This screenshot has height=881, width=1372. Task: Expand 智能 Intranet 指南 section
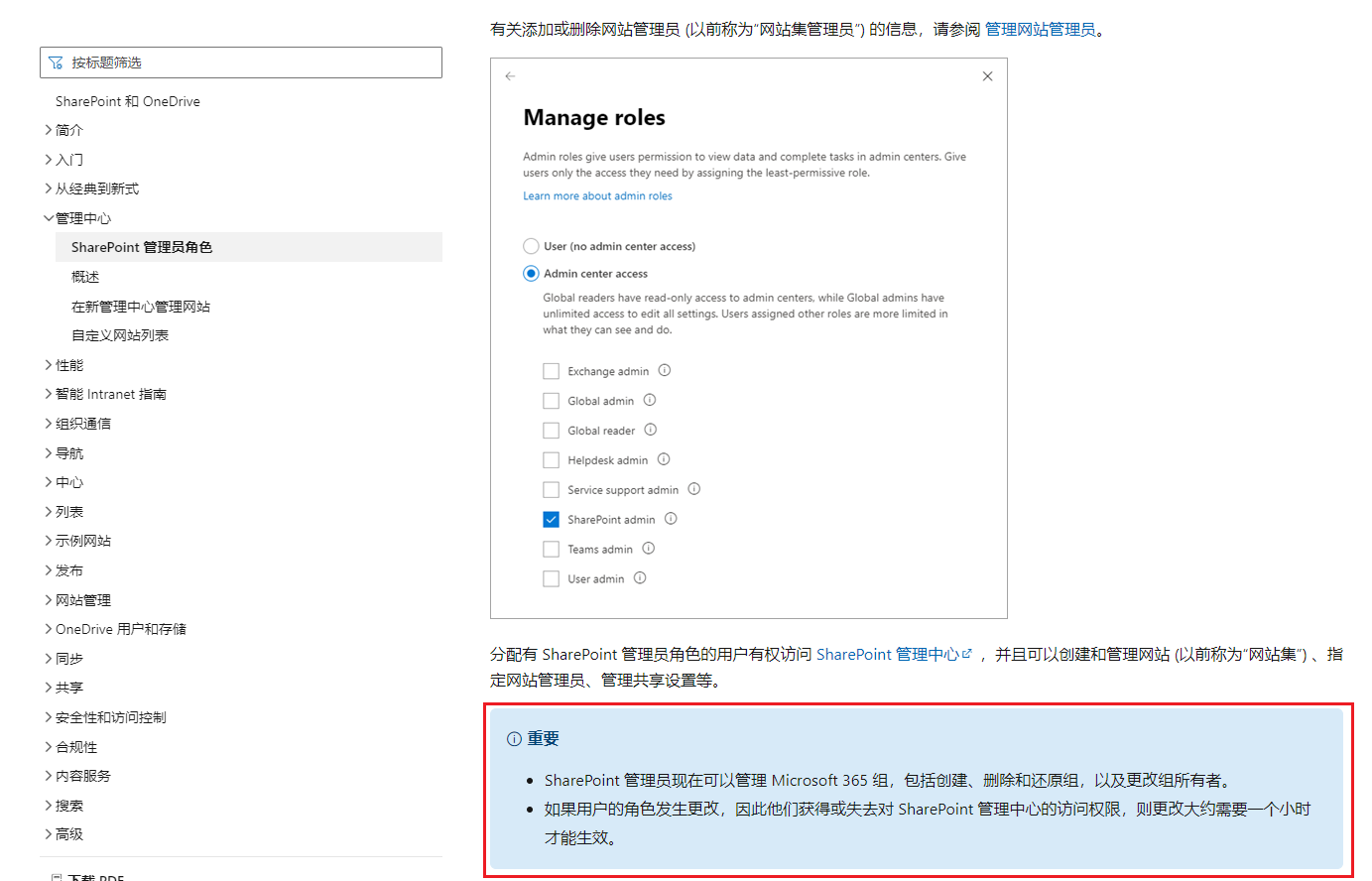tap(105, 394)
